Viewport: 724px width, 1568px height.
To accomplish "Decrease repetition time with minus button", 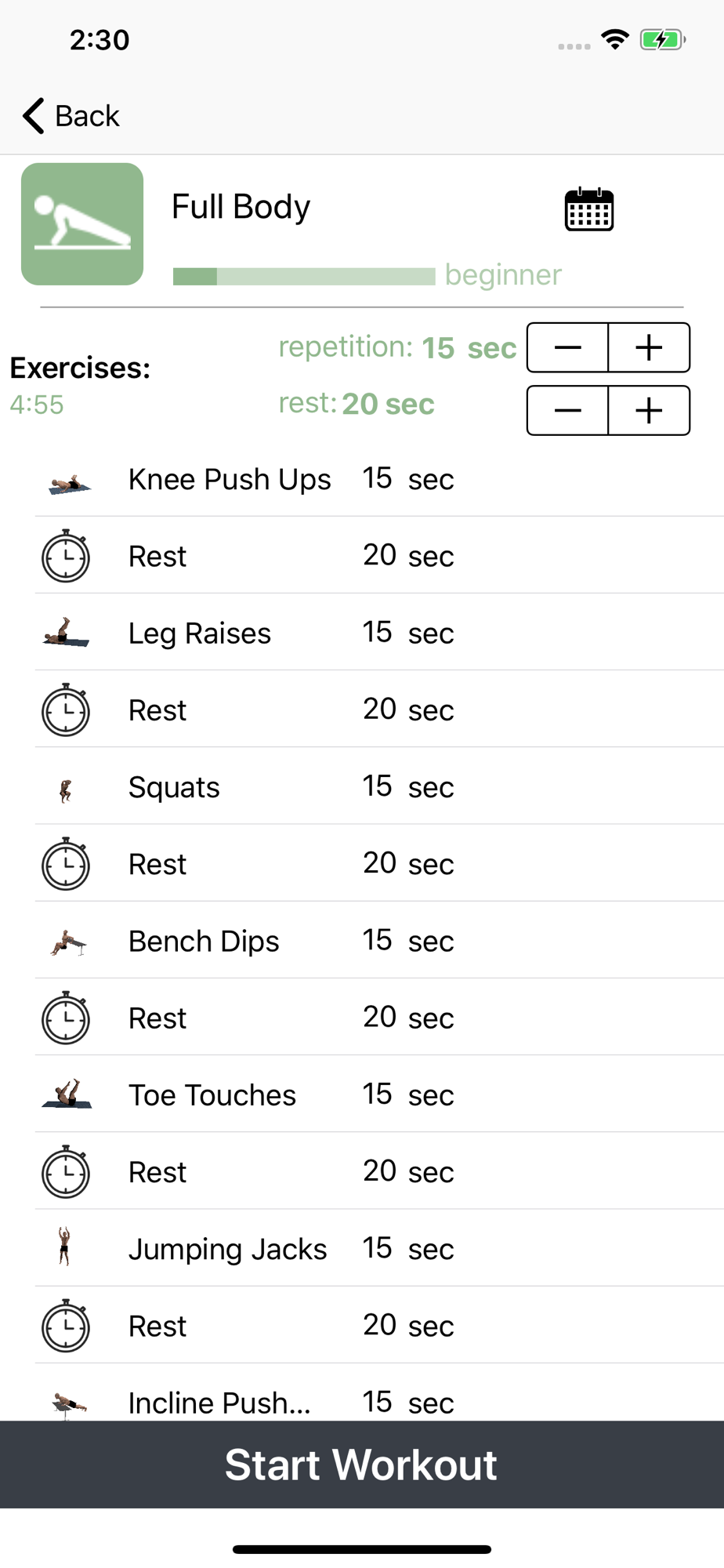I will (x=568, y=347).
